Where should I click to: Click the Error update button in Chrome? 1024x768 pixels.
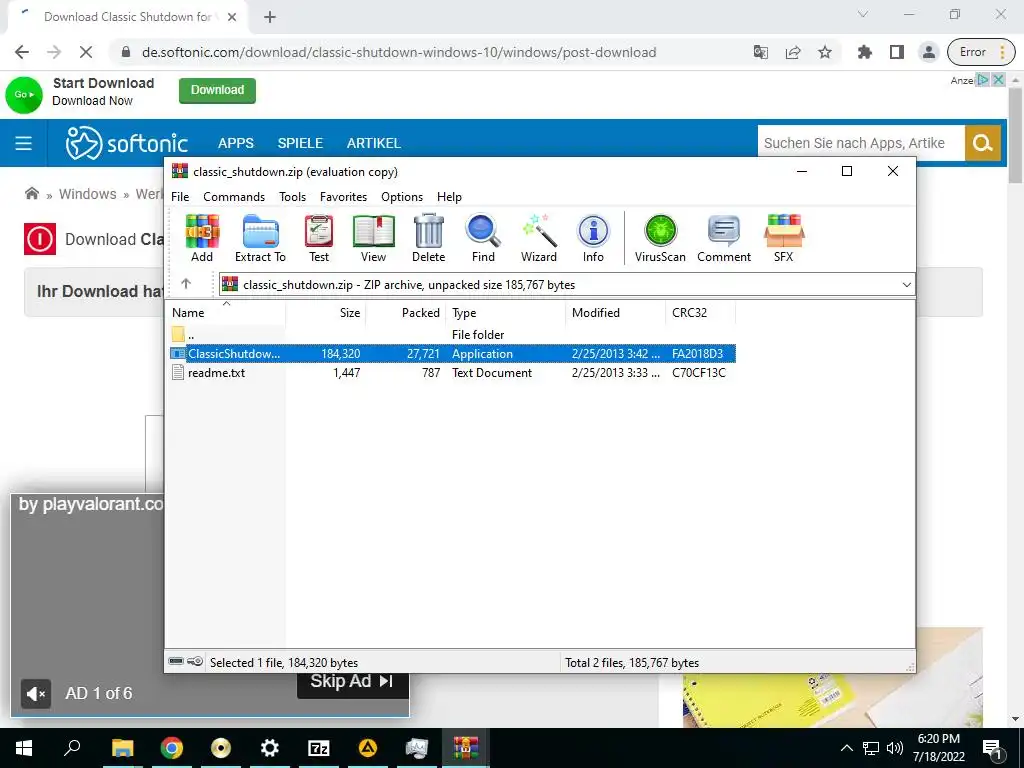click(980, 52)
